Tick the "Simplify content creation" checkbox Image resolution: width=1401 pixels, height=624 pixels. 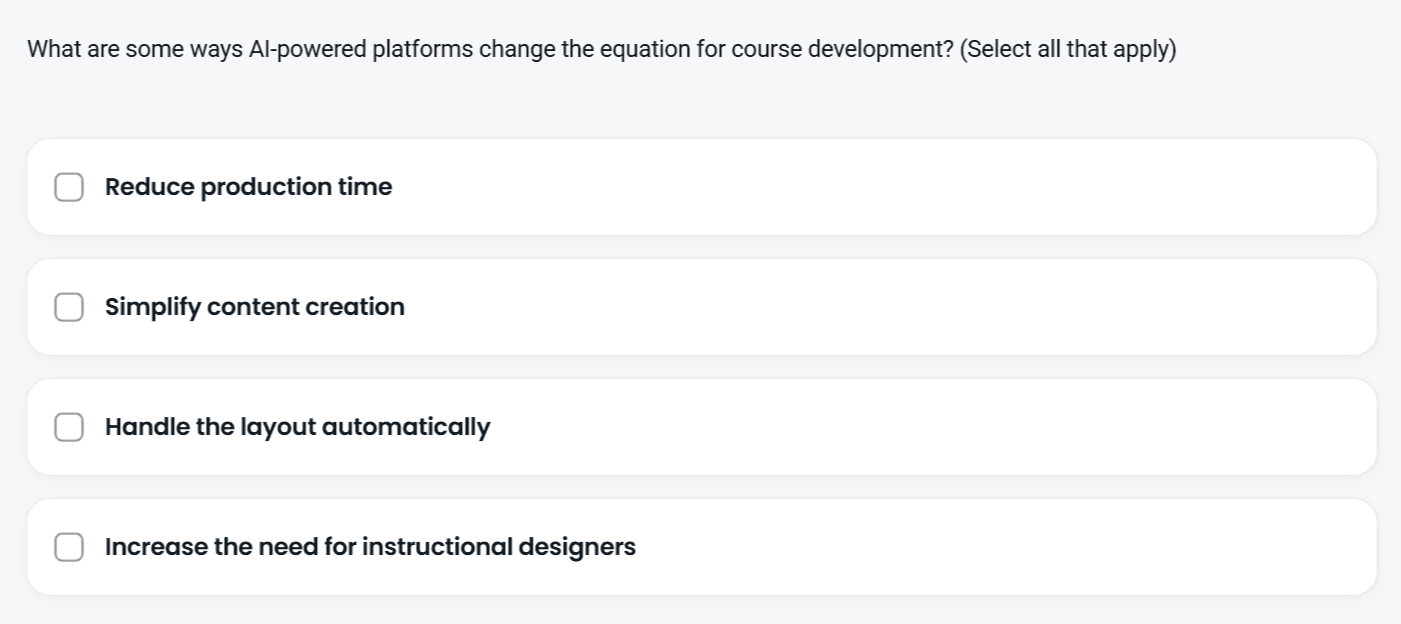tap(69, 307)
